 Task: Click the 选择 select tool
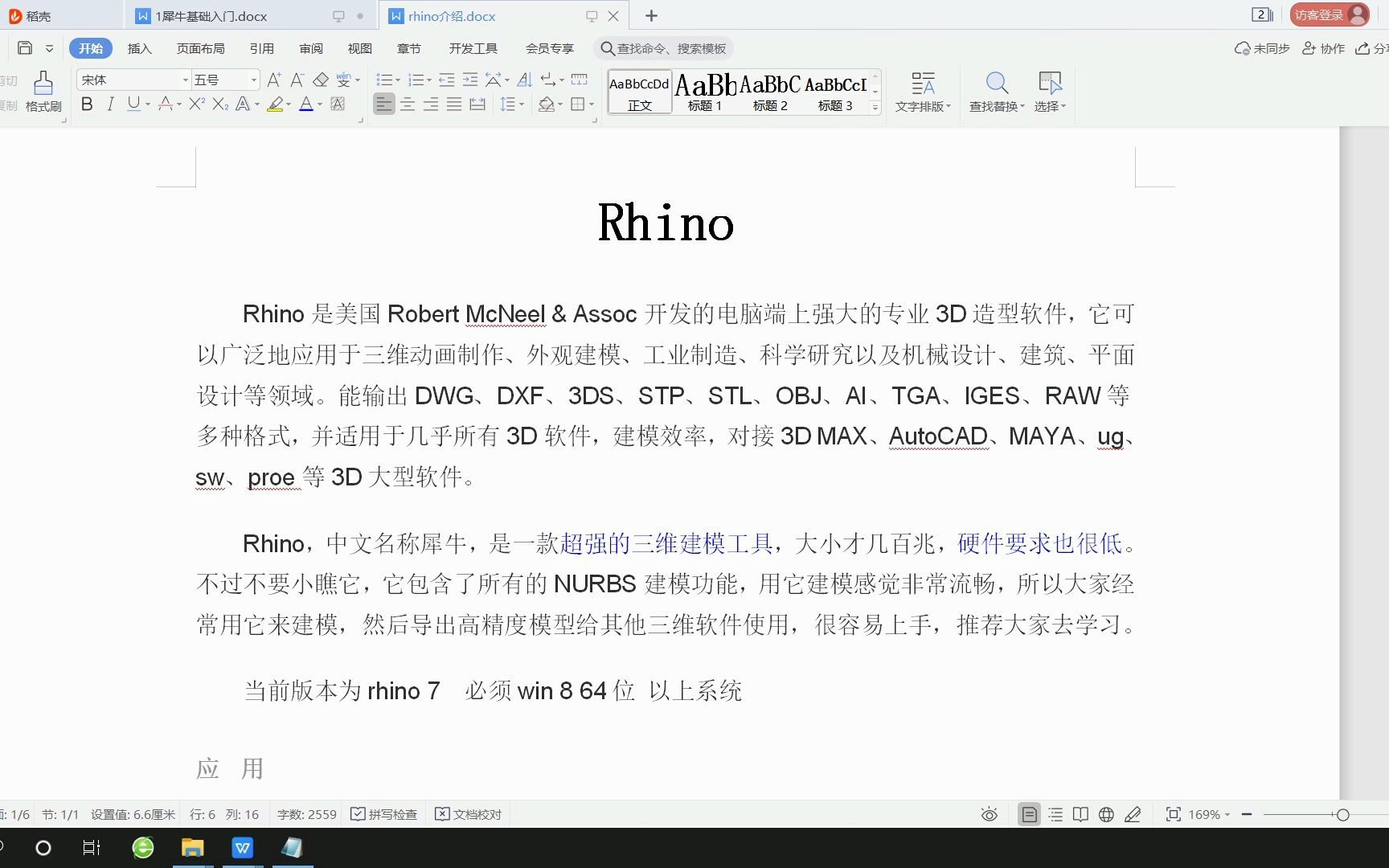pyautogui.click(x=1050, y=92)
